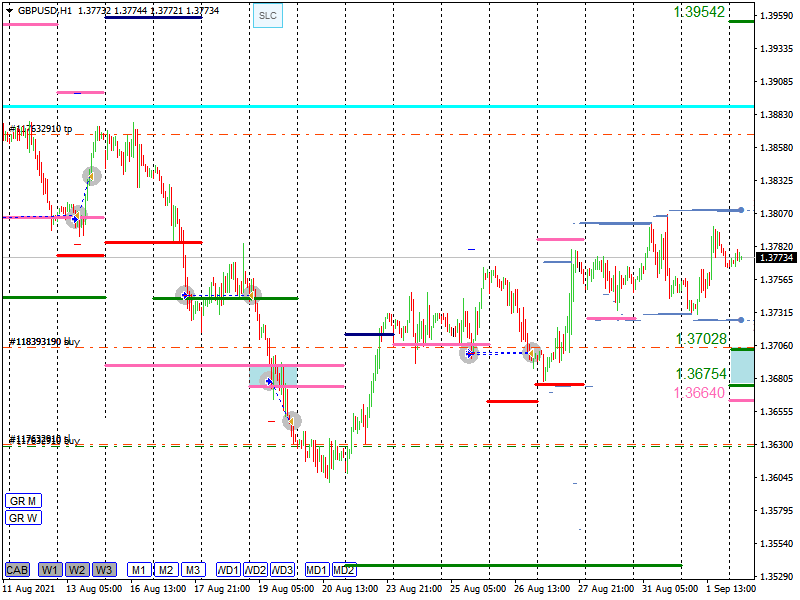Toggle the CAB button
The width and height of the screenshot is (800, 600).
tap(17, 570)
